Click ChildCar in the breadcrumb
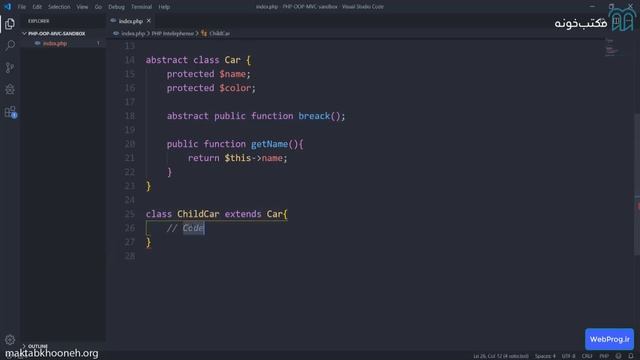 coord(220,33)
